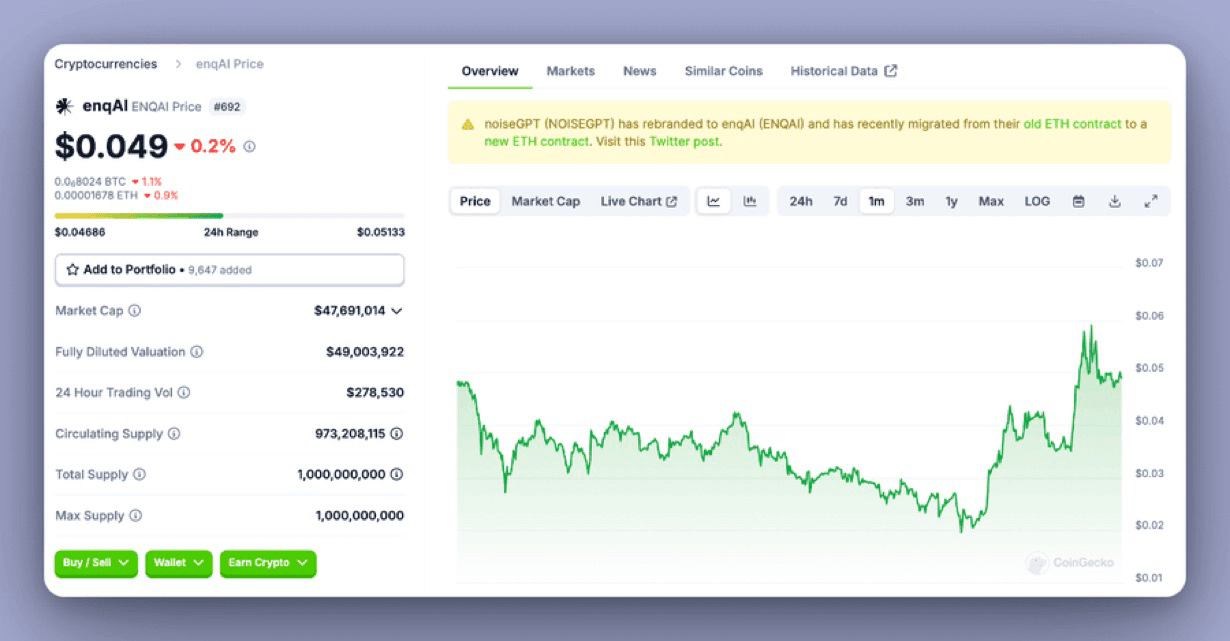Click the $49,003,922 valuation value
Screen dimensions: 1230x641
click(x=365, y=352)
